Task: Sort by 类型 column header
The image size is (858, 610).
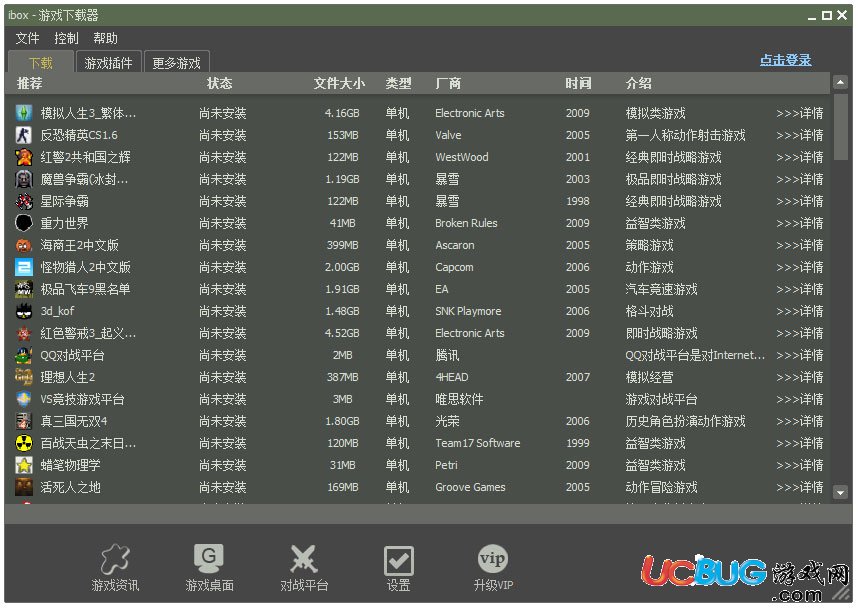Action: coord(398,83)
